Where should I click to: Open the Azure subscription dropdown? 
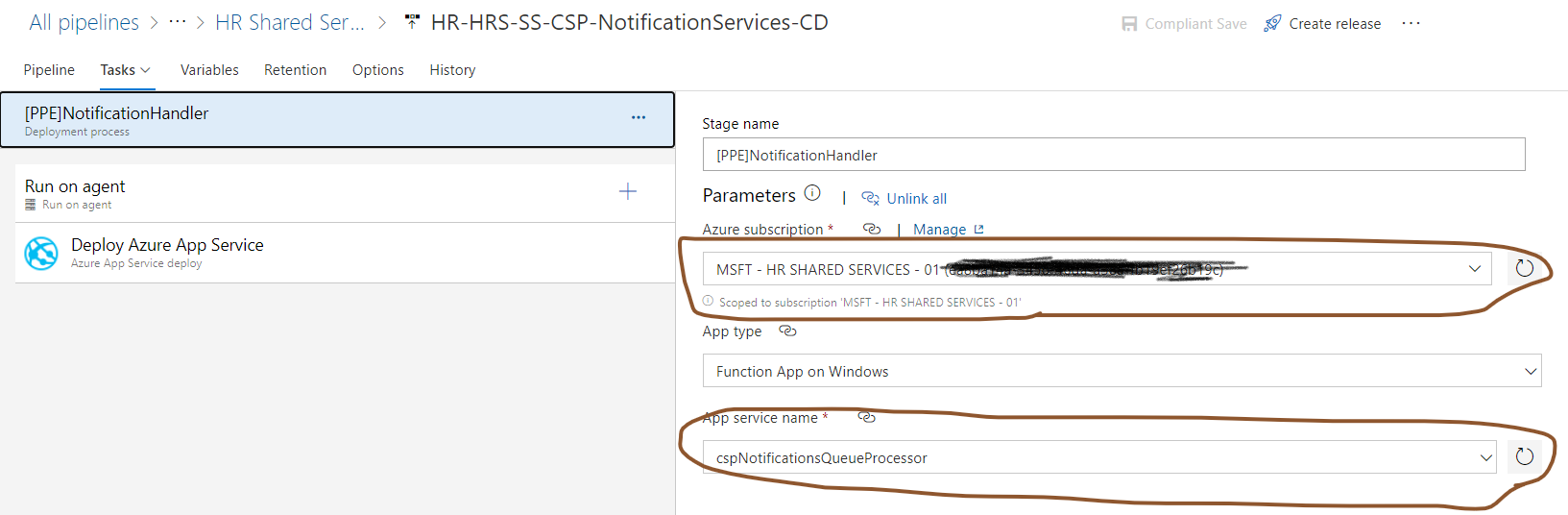[x=1097, y=269]
